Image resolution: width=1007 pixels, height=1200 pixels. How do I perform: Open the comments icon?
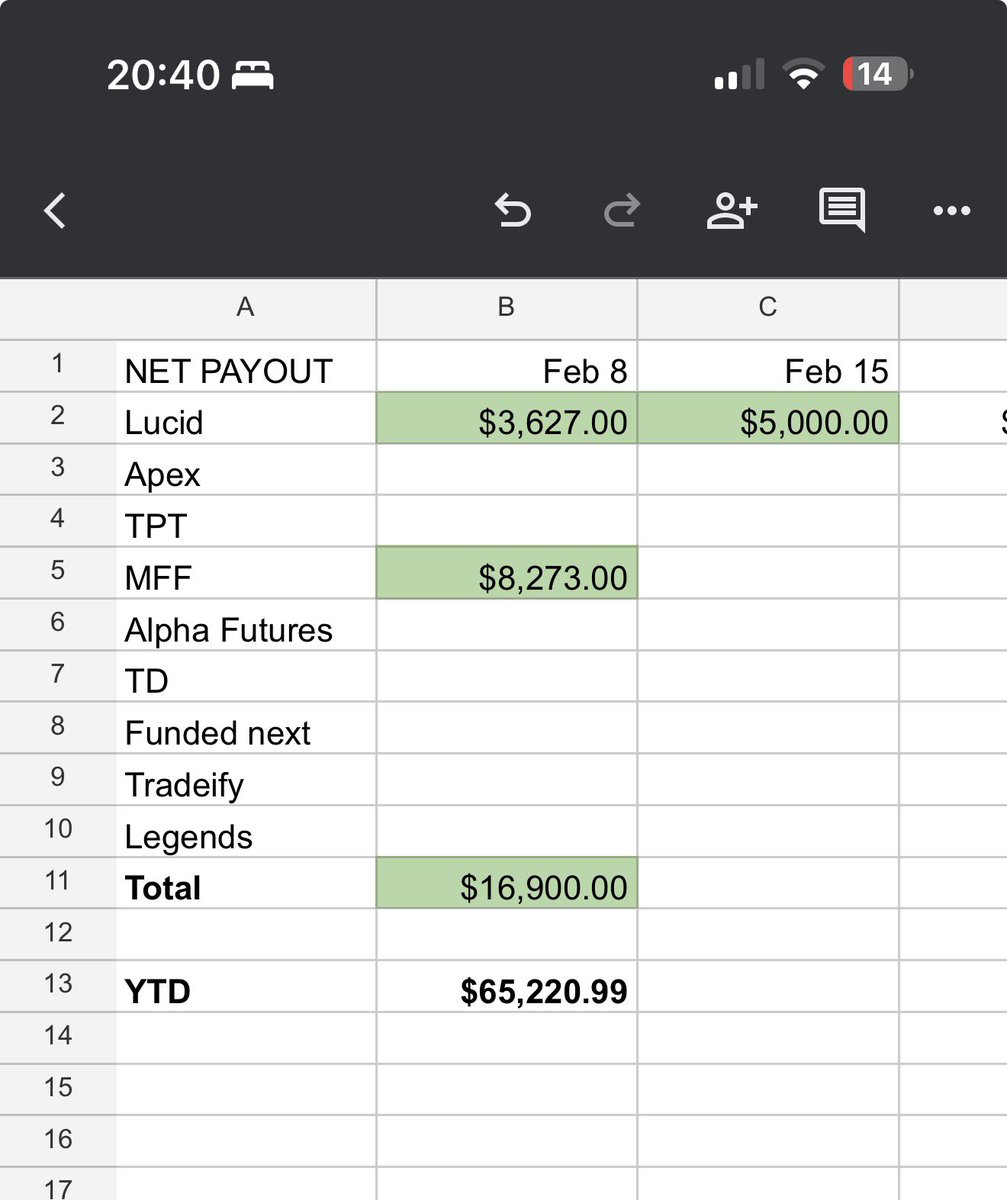[x=842, y=211]
